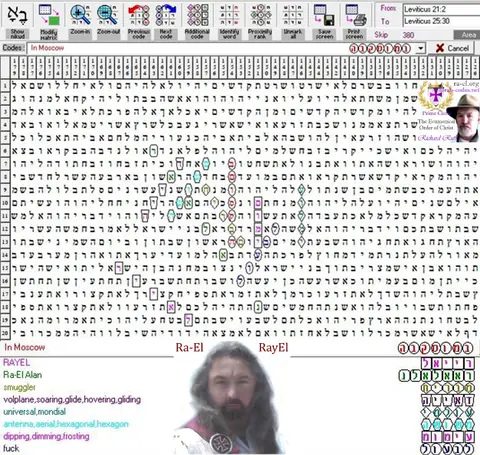The width and height of the screenshot is (480, 455).
Task: Go to the Next code
Action: click(x=166, y=15)
